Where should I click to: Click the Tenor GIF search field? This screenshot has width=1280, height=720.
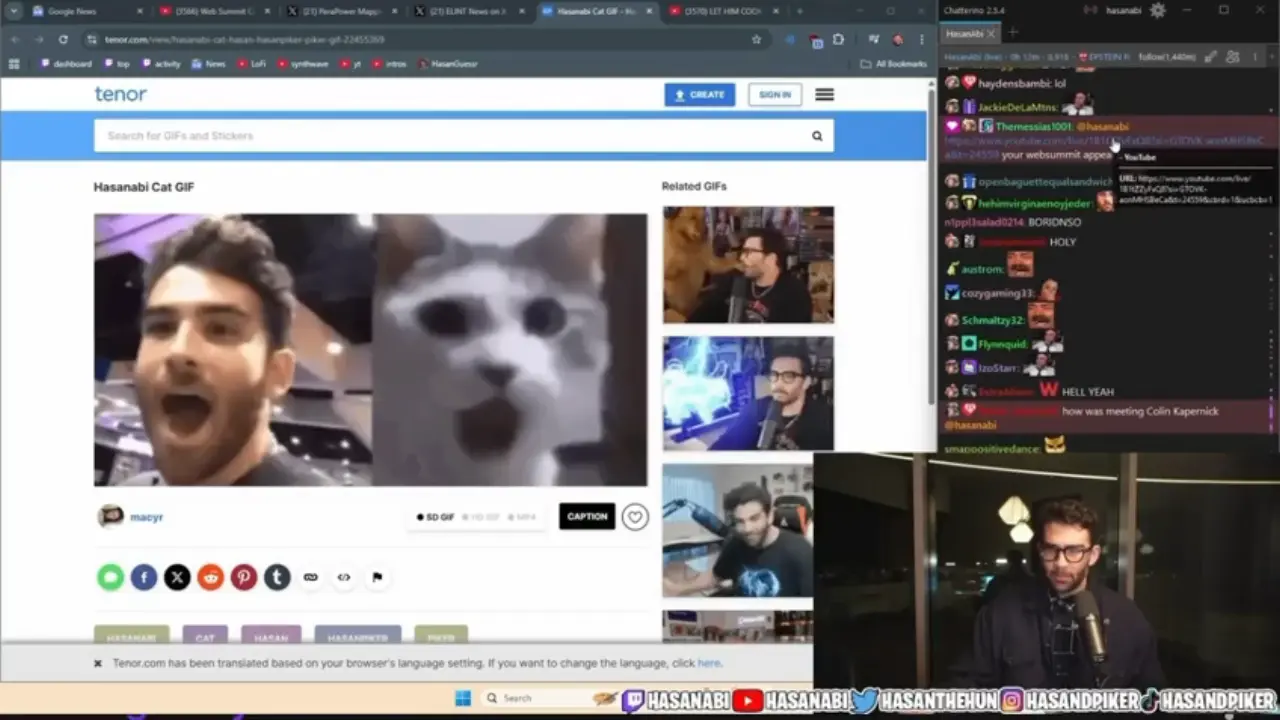450,136
